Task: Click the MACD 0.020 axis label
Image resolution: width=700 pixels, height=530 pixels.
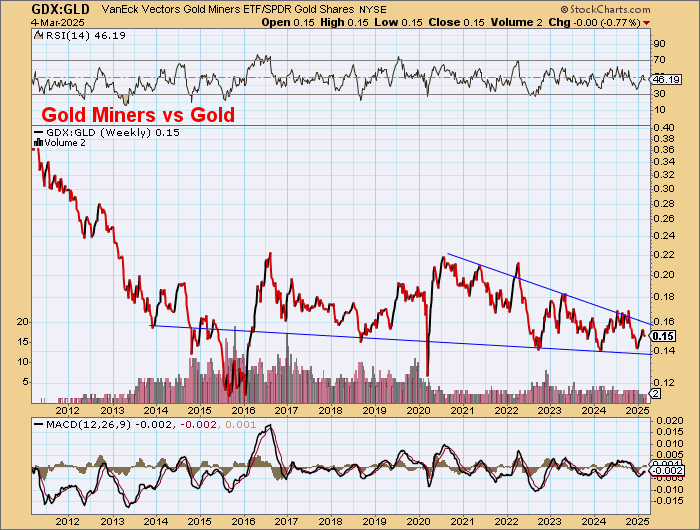Action: [x=668, y=421]
